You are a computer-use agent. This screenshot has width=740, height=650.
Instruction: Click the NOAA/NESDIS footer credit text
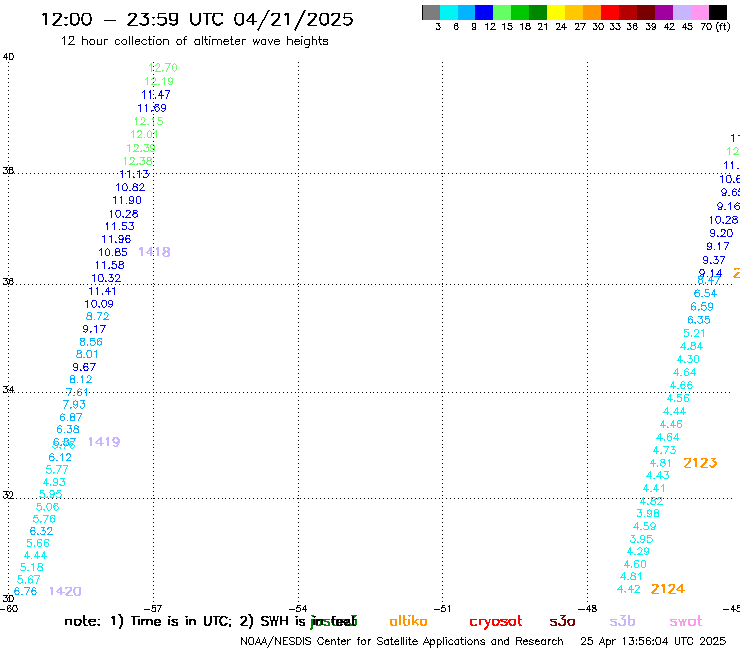402,642
